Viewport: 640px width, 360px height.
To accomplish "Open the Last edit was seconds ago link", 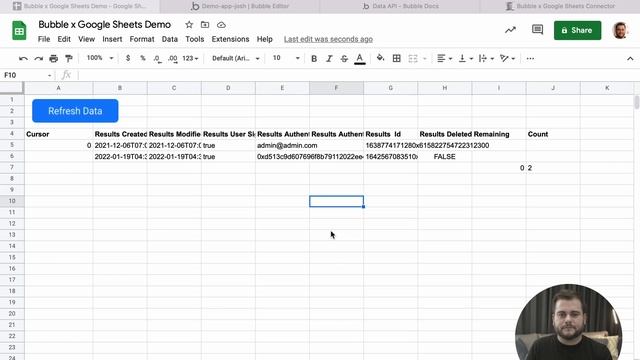I will [x=328, y=39].
